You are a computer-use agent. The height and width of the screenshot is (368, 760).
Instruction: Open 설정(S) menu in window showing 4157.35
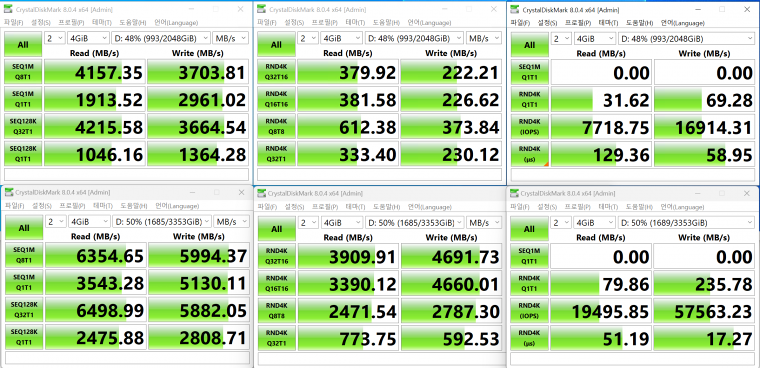41,22
